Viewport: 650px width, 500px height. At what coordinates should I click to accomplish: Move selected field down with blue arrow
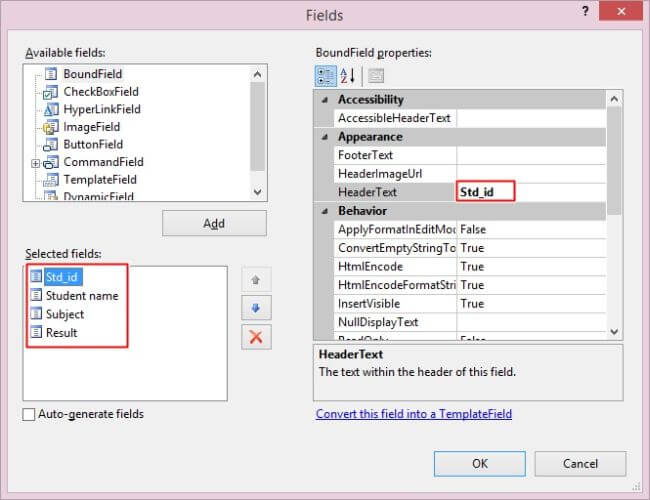tap(256, 308)
